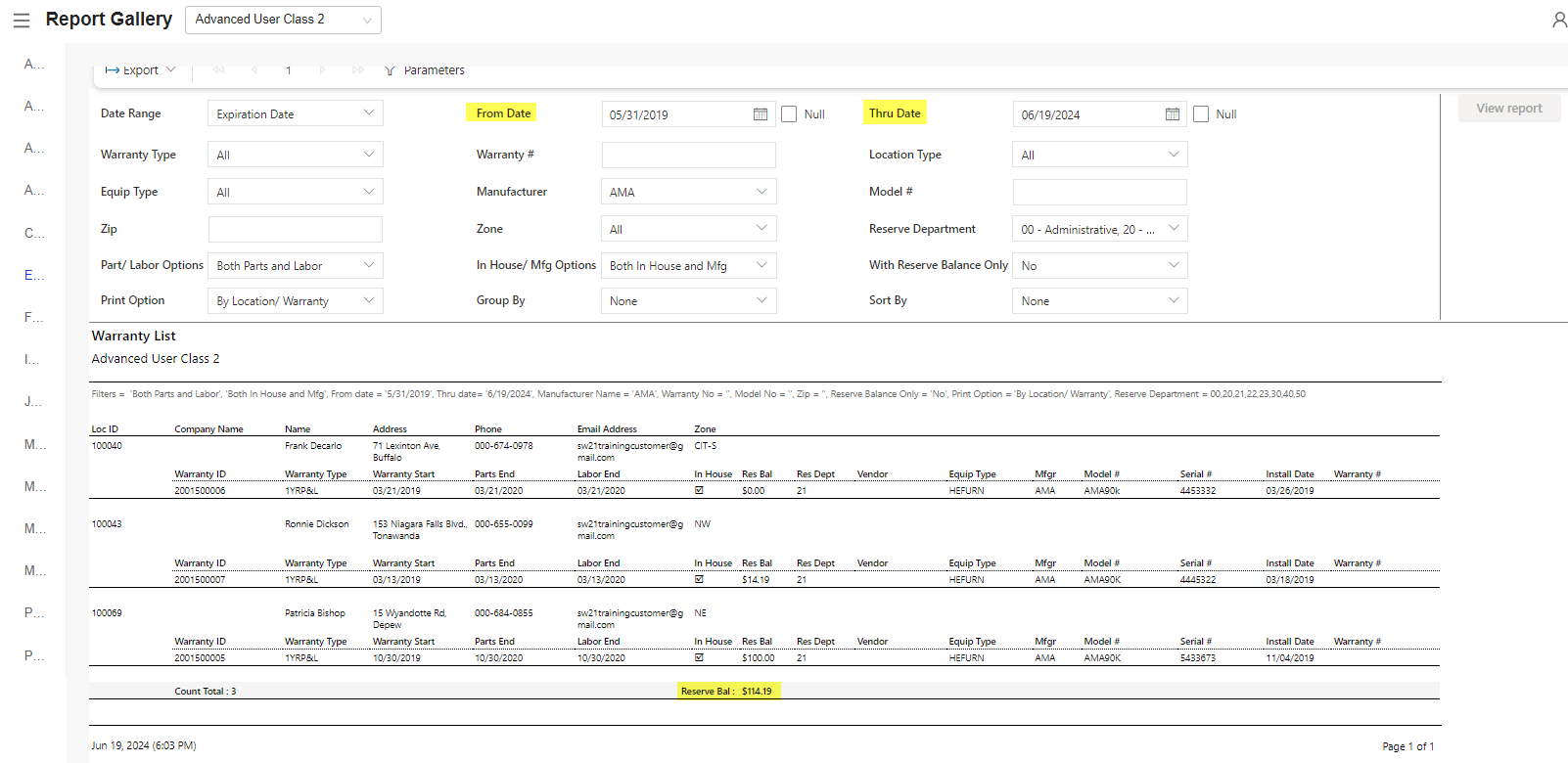Viewport: 1568px width, 763px height.
Task: Select sidebar item starting with E
Action: click(34, 275)
